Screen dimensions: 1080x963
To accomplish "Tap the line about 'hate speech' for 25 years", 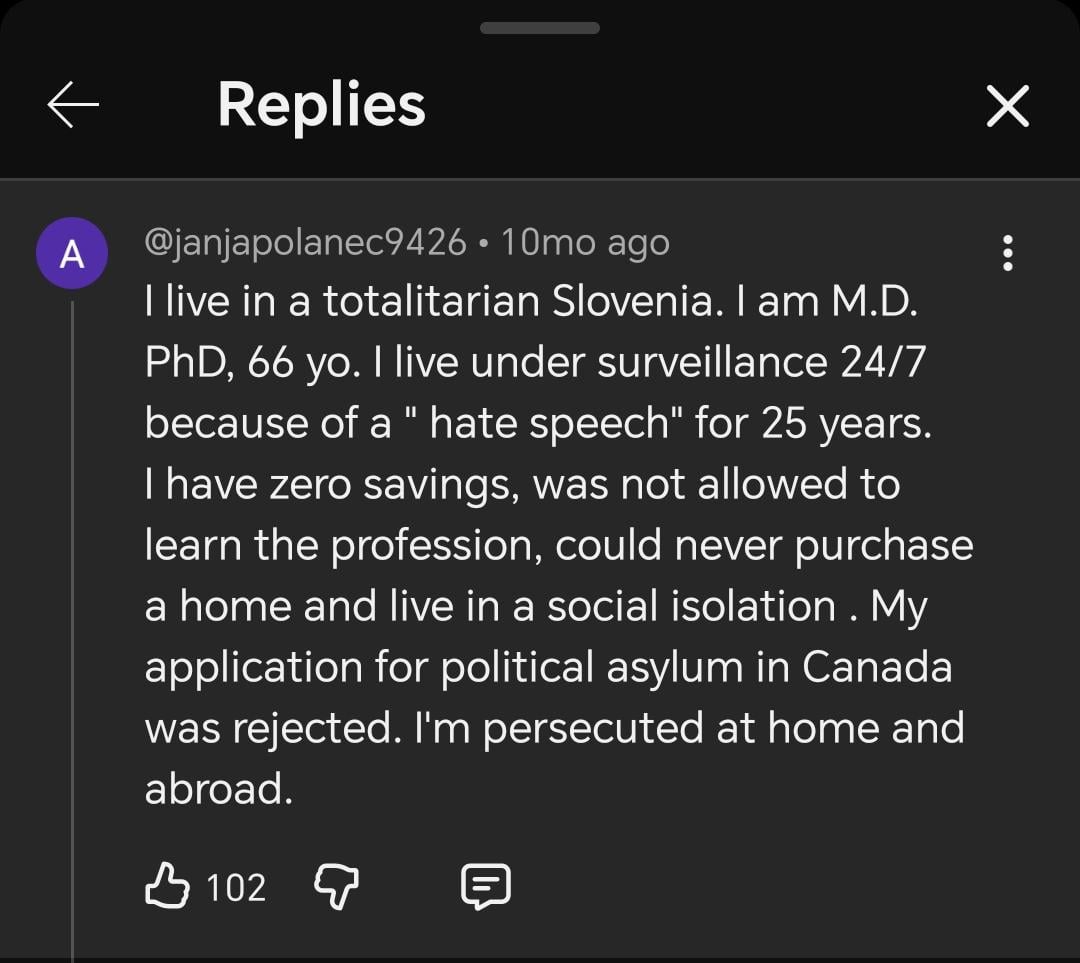I will tap(537, 423).
